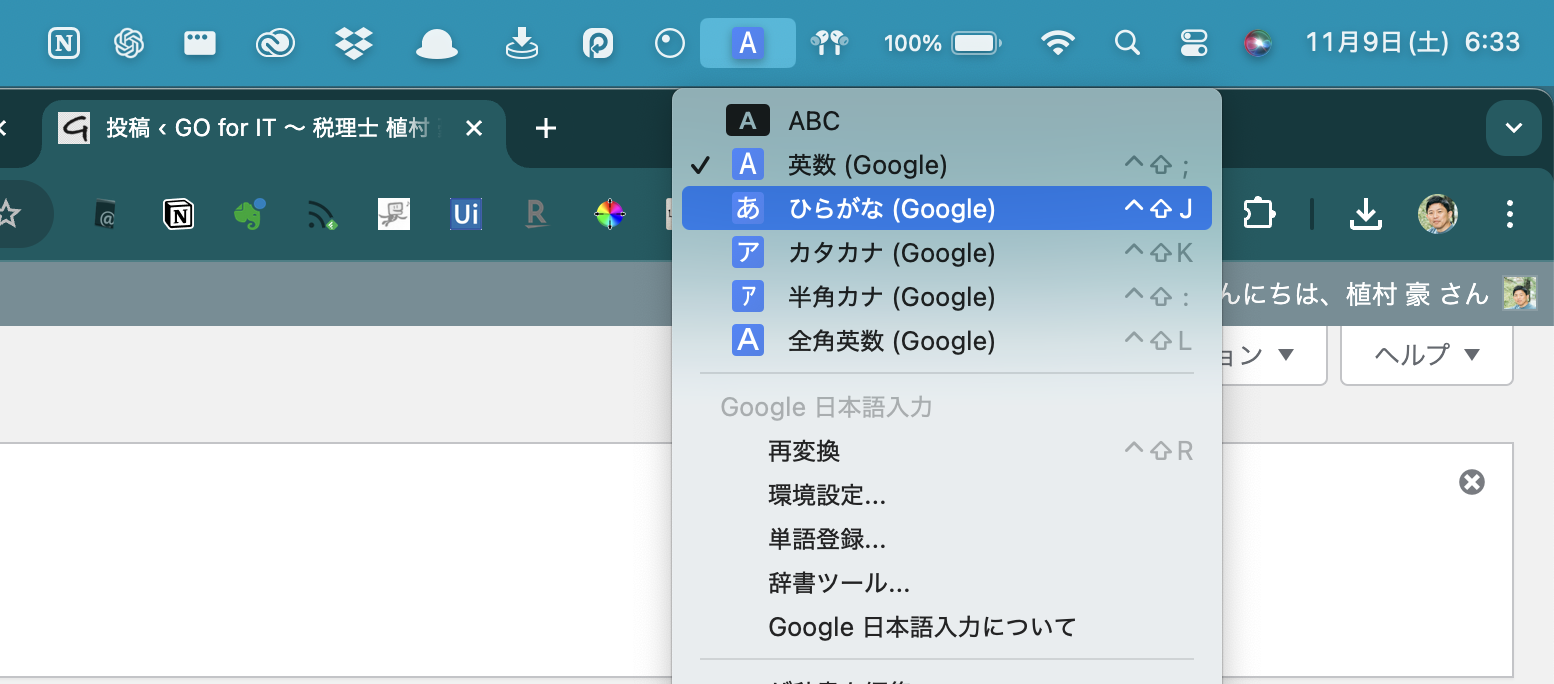
Task: Choose 半角カナ (Google) input mode
Action: (x=947, y=297)
